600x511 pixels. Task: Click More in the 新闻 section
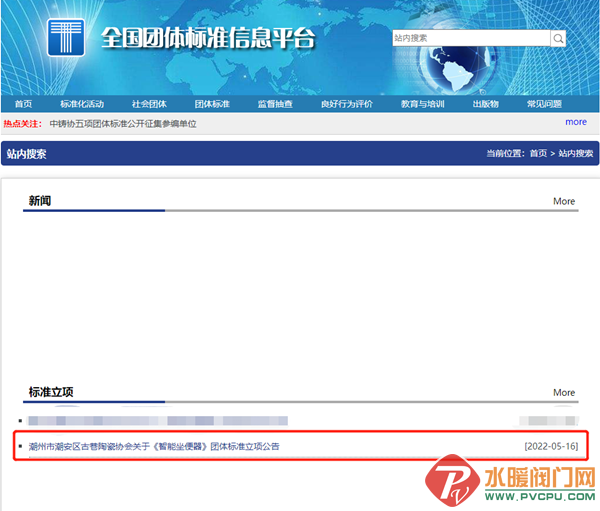[x=564, y=201]
